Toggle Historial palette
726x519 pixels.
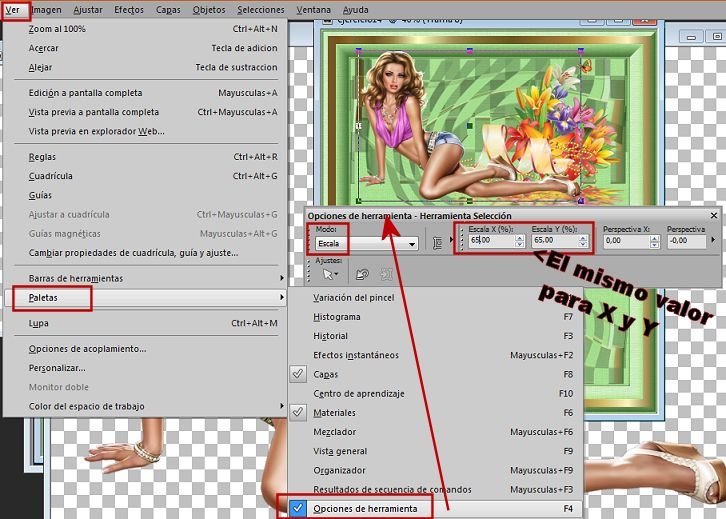point(434,336)
